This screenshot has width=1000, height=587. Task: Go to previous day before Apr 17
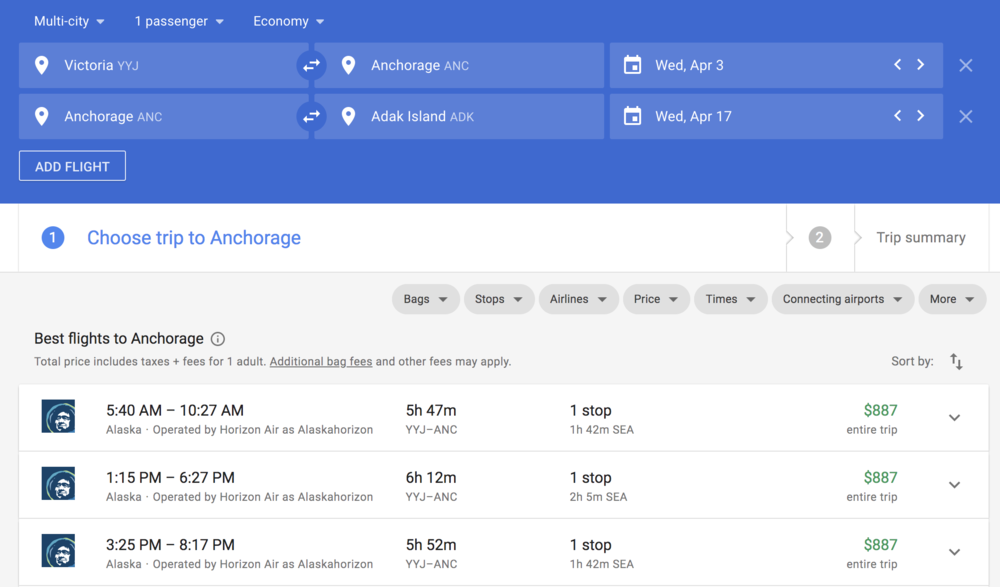[x=897, y=117]
